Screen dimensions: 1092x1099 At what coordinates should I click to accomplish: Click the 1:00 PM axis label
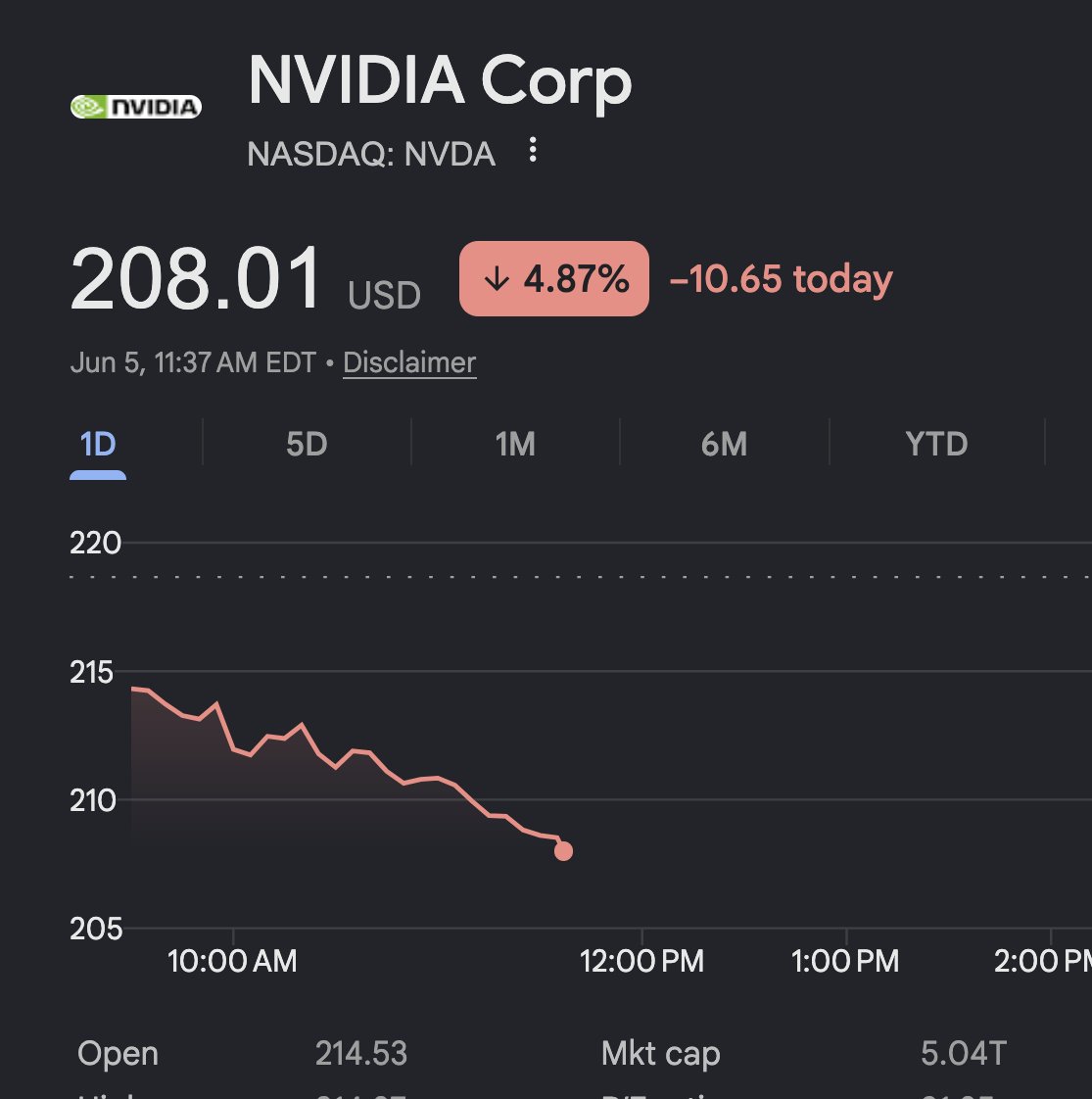[x=845, y=960]
